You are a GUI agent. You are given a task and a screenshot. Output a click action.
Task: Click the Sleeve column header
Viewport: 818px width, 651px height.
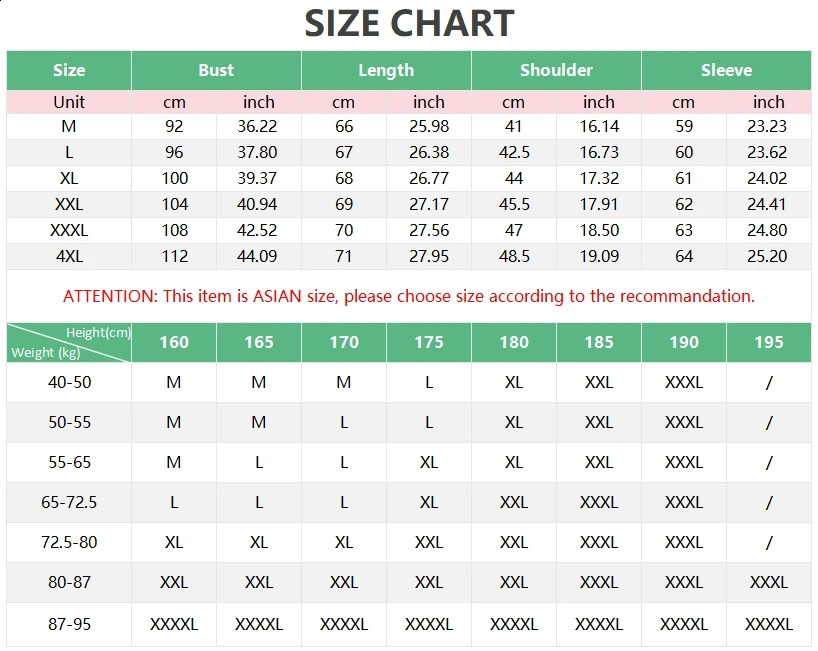(726, 70)
